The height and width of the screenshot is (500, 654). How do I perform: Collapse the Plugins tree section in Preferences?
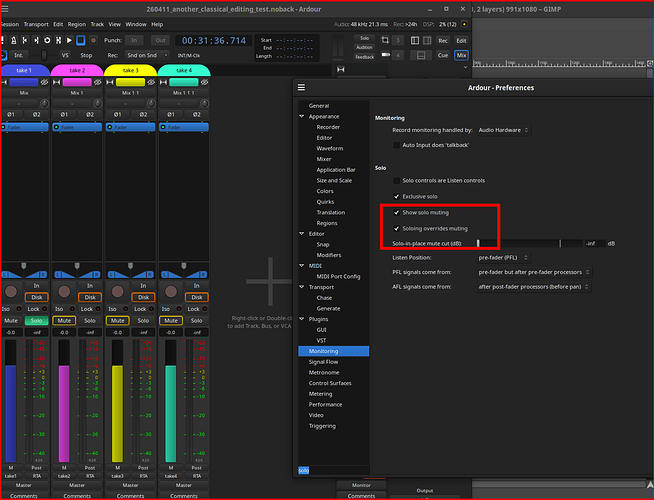point(302,319)
